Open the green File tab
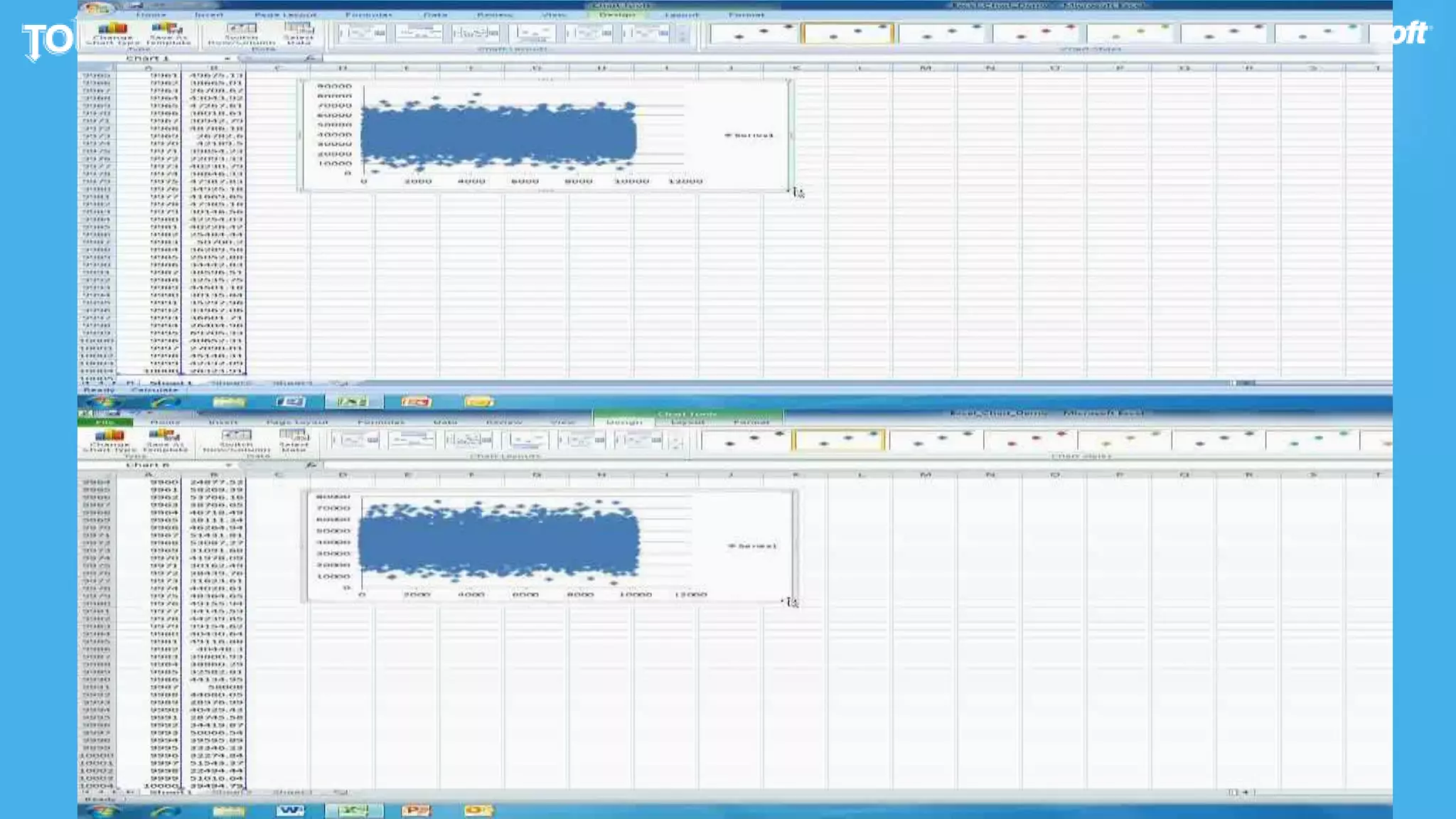1456x819 pixels. click(105, 422)
